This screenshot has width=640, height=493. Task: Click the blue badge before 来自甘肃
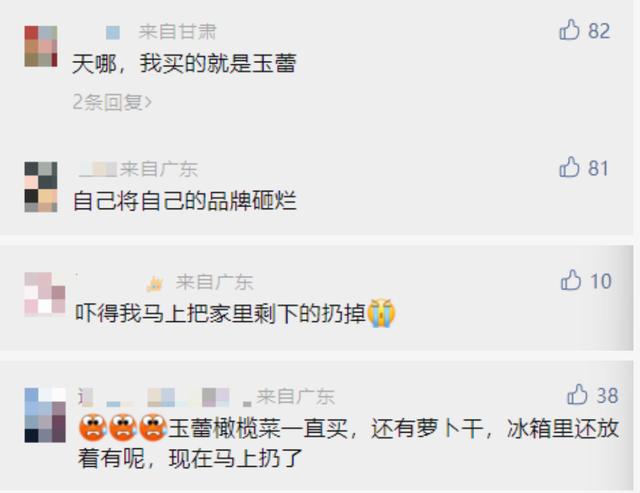[113, 33]
